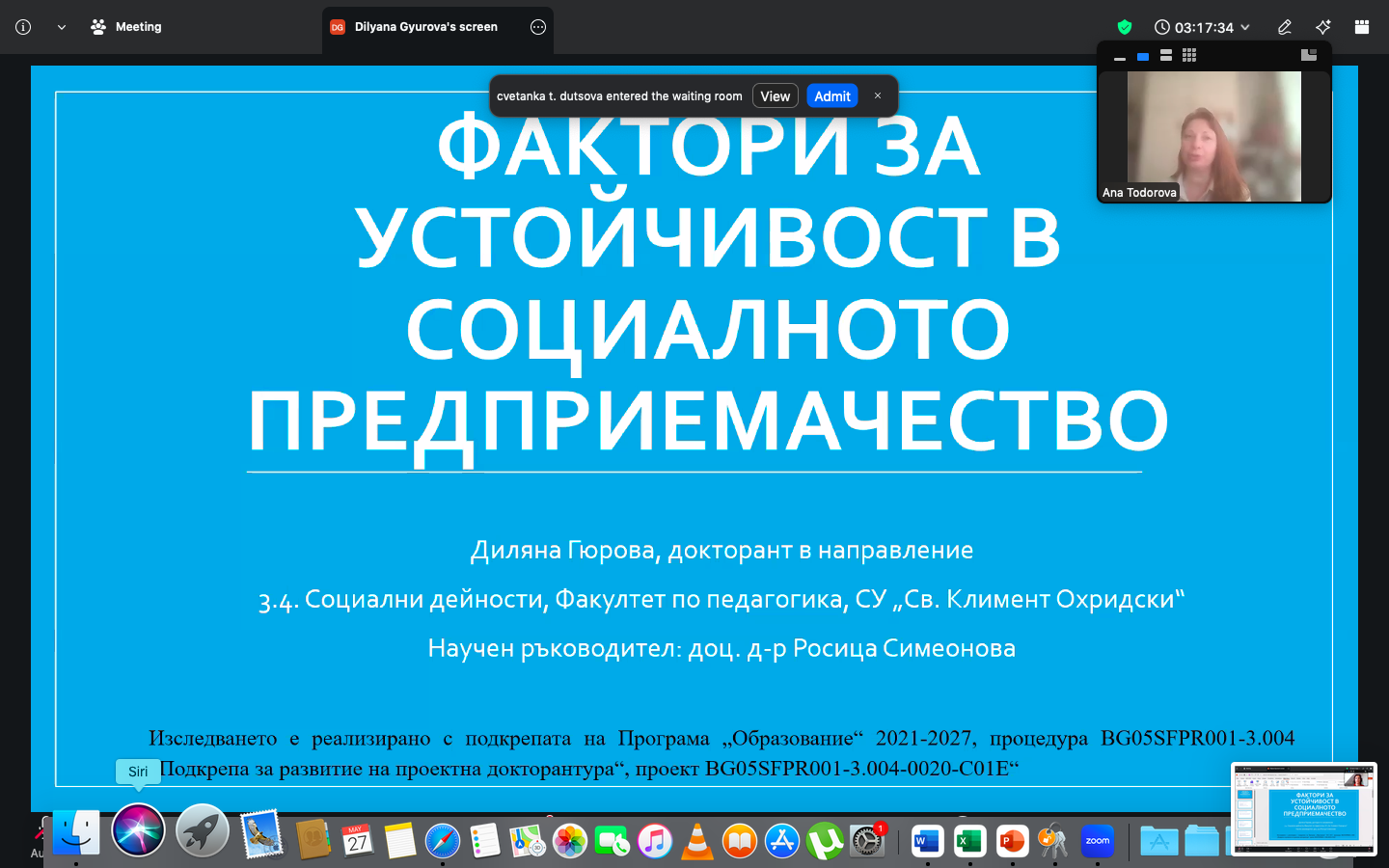Open the meeting info icon

[x=23, y=27]
